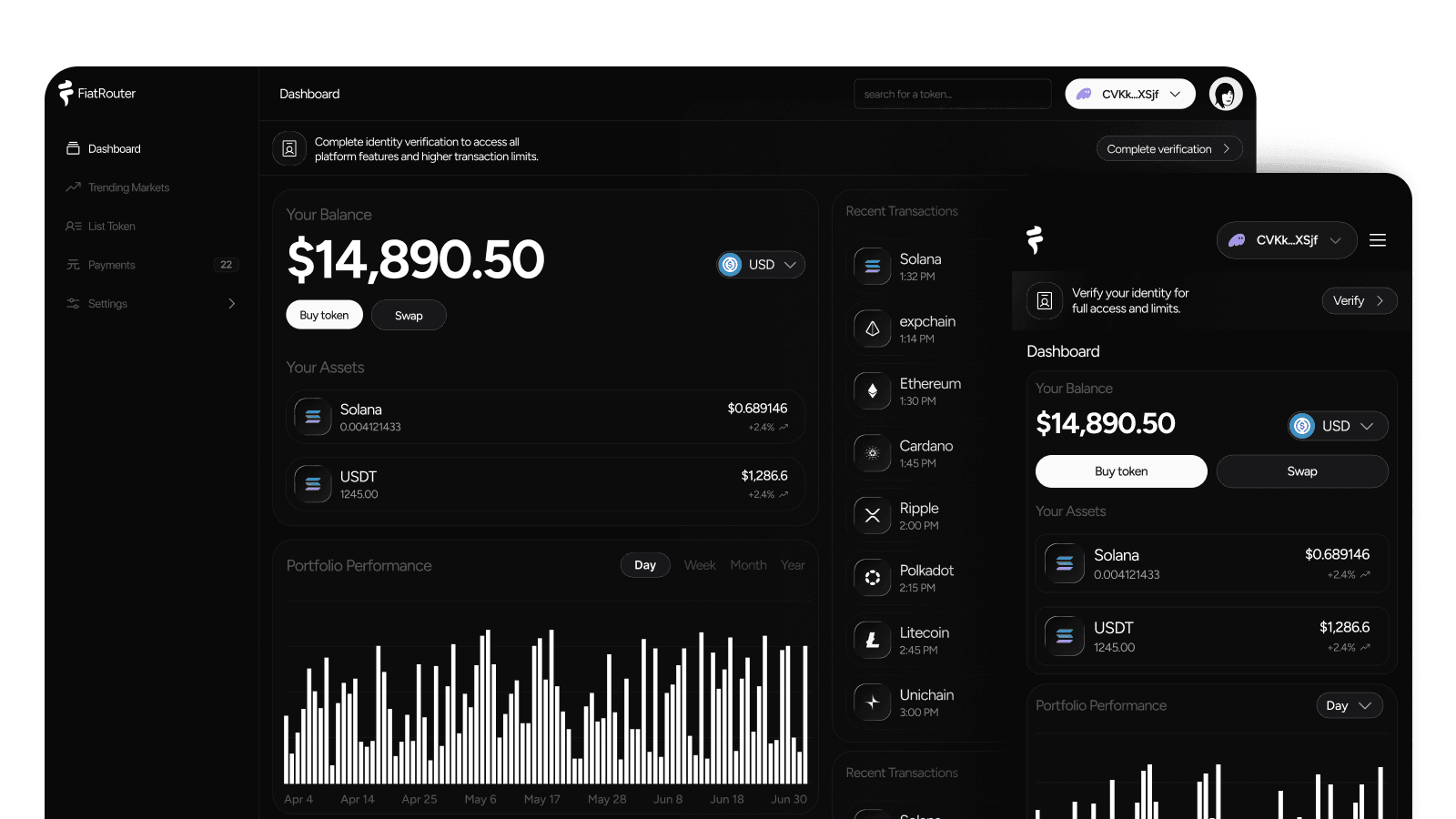Click the Litecoin transaction name
This screenshot has width=1456, height=819.
point(924,632)
